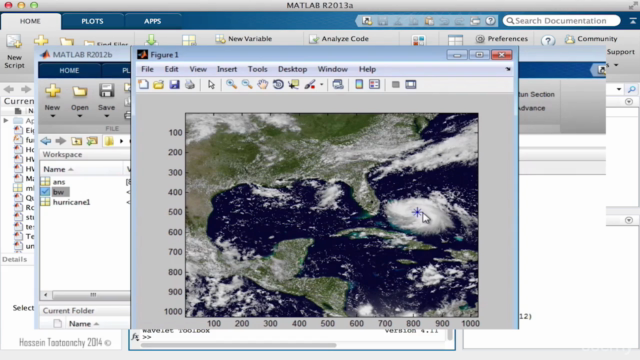This screenshot has height=360, width=640.
Task: Open the File menu in Figure 1
Action: click(147, 69)
